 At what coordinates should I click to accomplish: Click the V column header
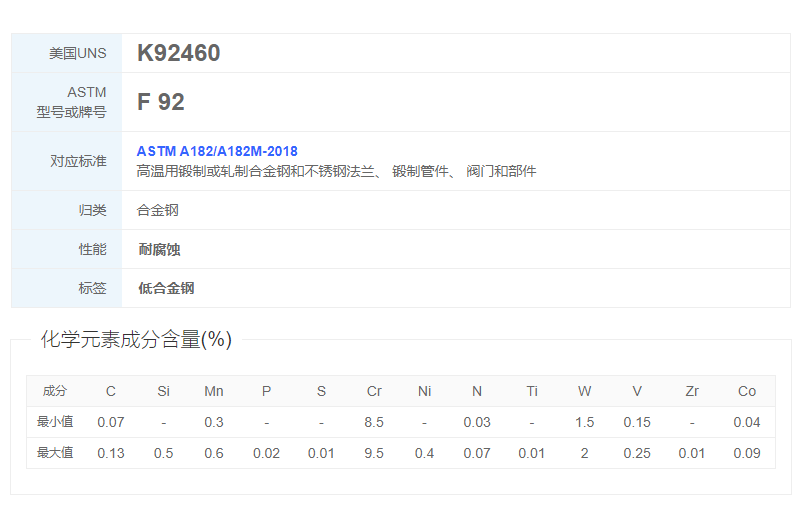pyautogui.click(x=637, y=391)
